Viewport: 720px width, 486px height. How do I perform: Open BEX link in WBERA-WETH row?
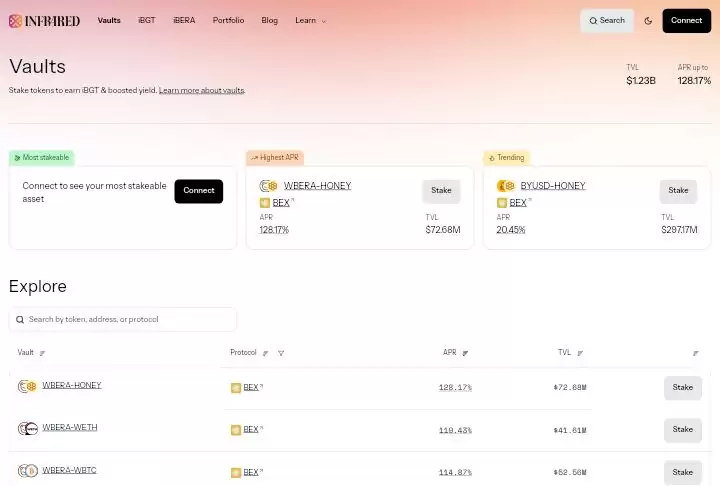point(253,429)
